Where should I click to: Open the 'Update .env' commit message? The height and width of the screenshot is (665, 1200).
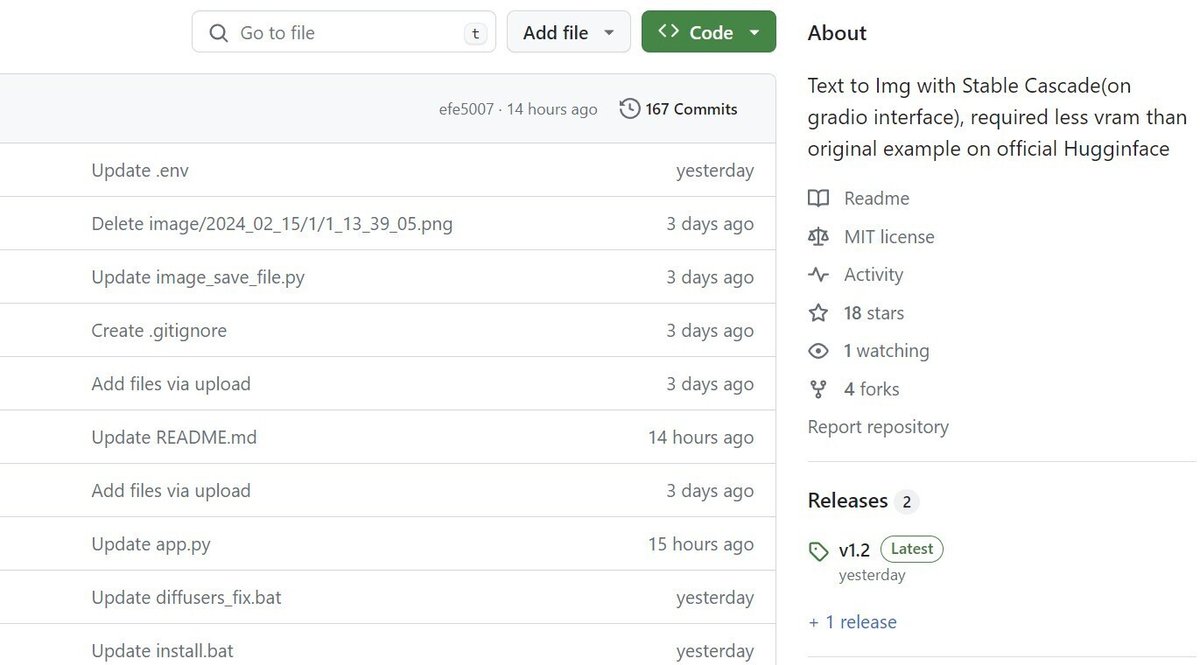(x=140, y=170)
